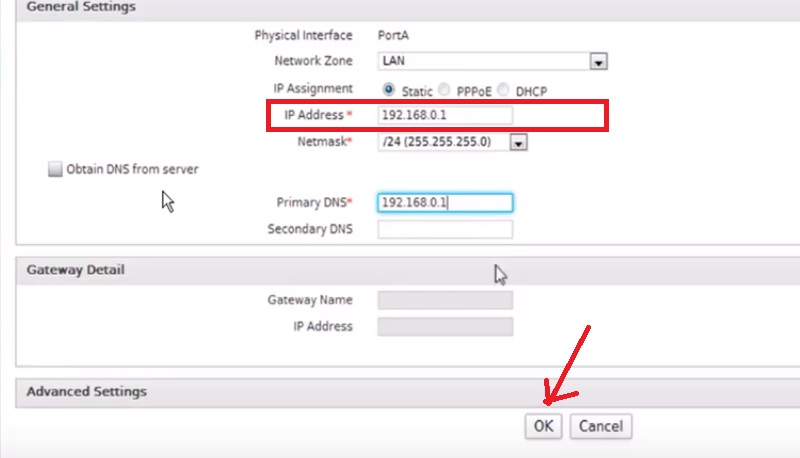Click the Gateway Name field
800x458 pixels.
click(445, 300)
